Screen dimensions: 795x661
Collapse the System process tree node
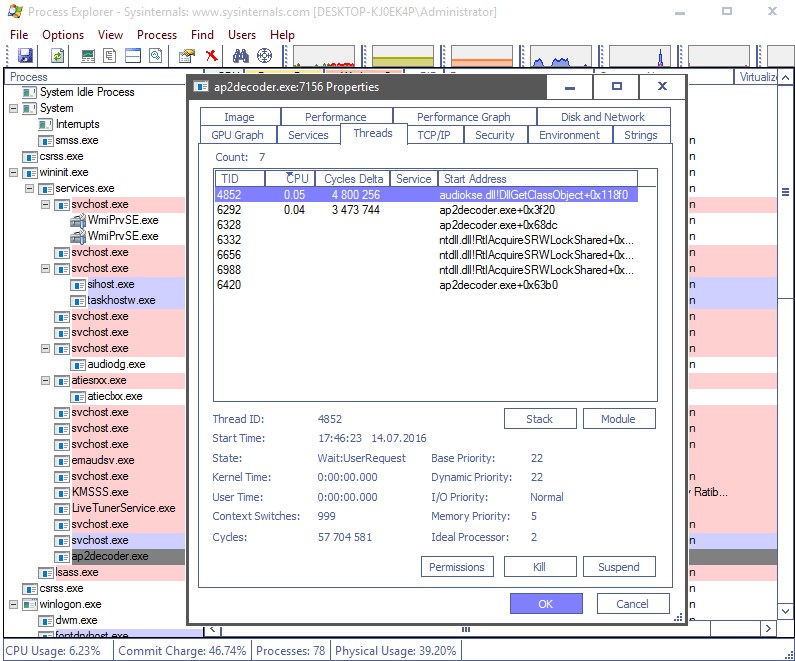point(14,108)
